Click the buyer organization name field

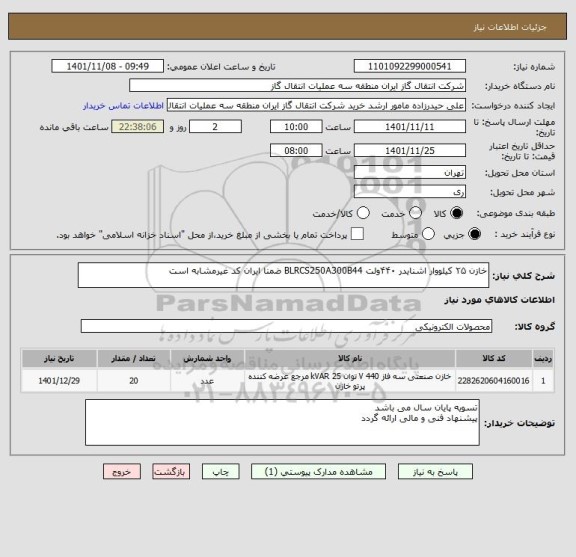[x=298, y=86]
